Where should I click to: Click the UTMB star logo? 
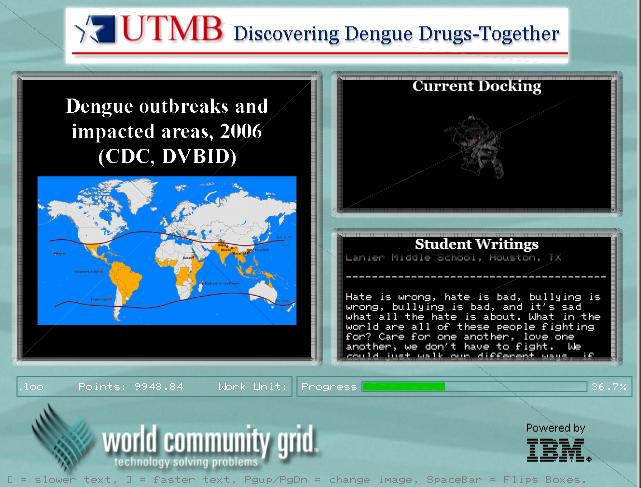(x=95, y=29)
